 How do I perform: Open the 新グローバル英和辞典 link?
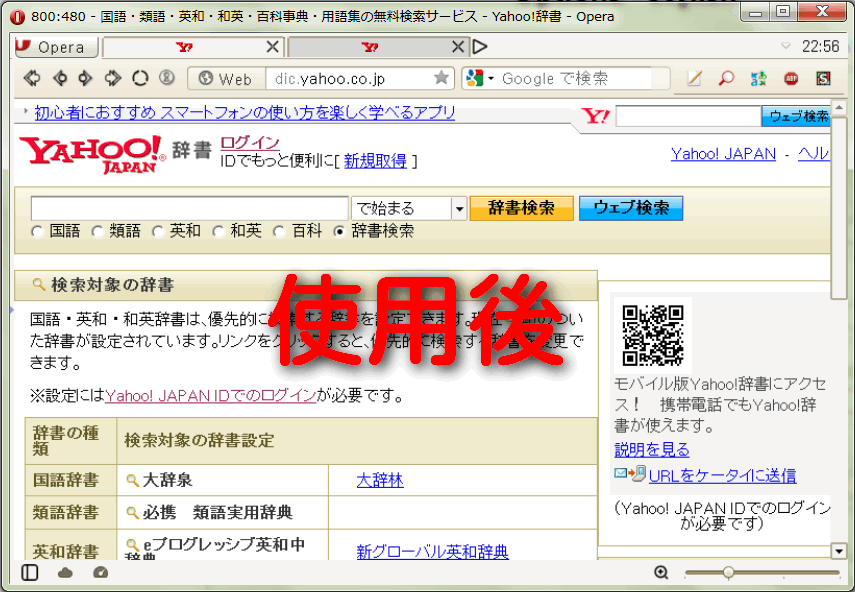pyautogui.click(x=432, y=552)
